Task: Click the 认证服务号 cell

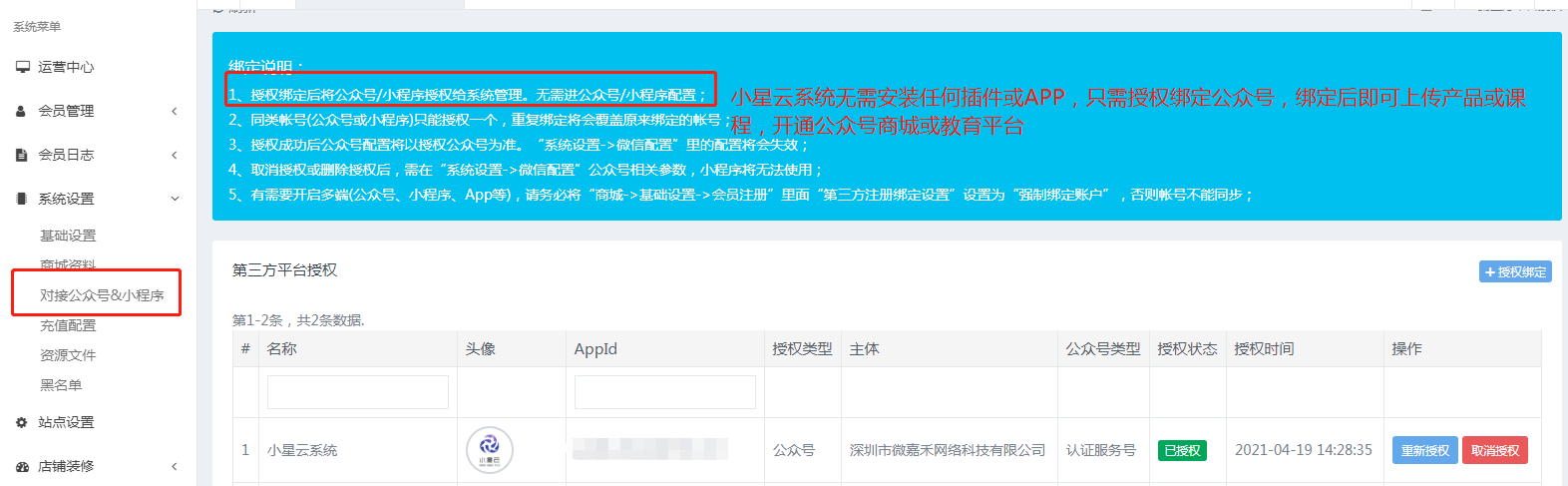Action: pos(1101,450)
